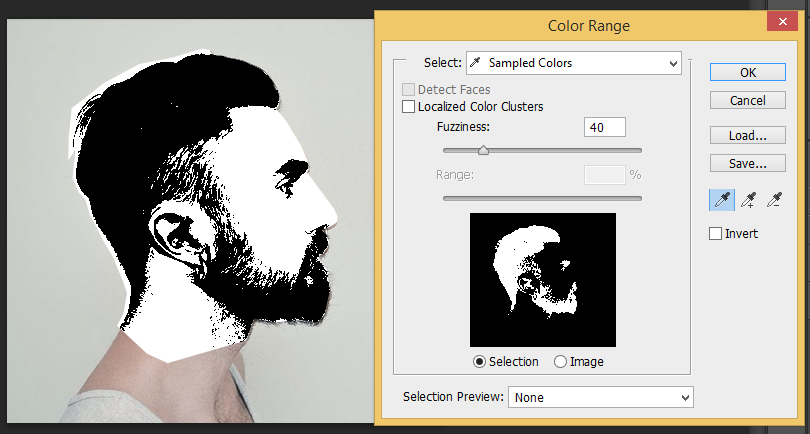Close the Color Range dialog
810x434 pixels.
[x=783, y=22]
